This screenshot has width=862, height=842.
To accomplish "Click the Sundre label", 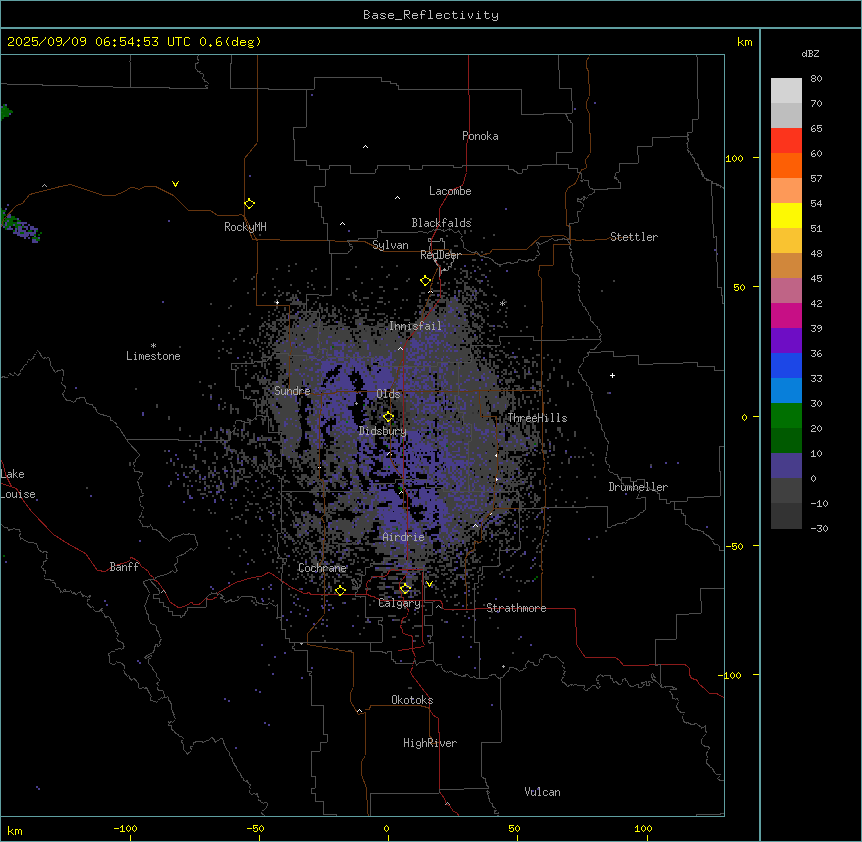I will (x=292, y=391).
